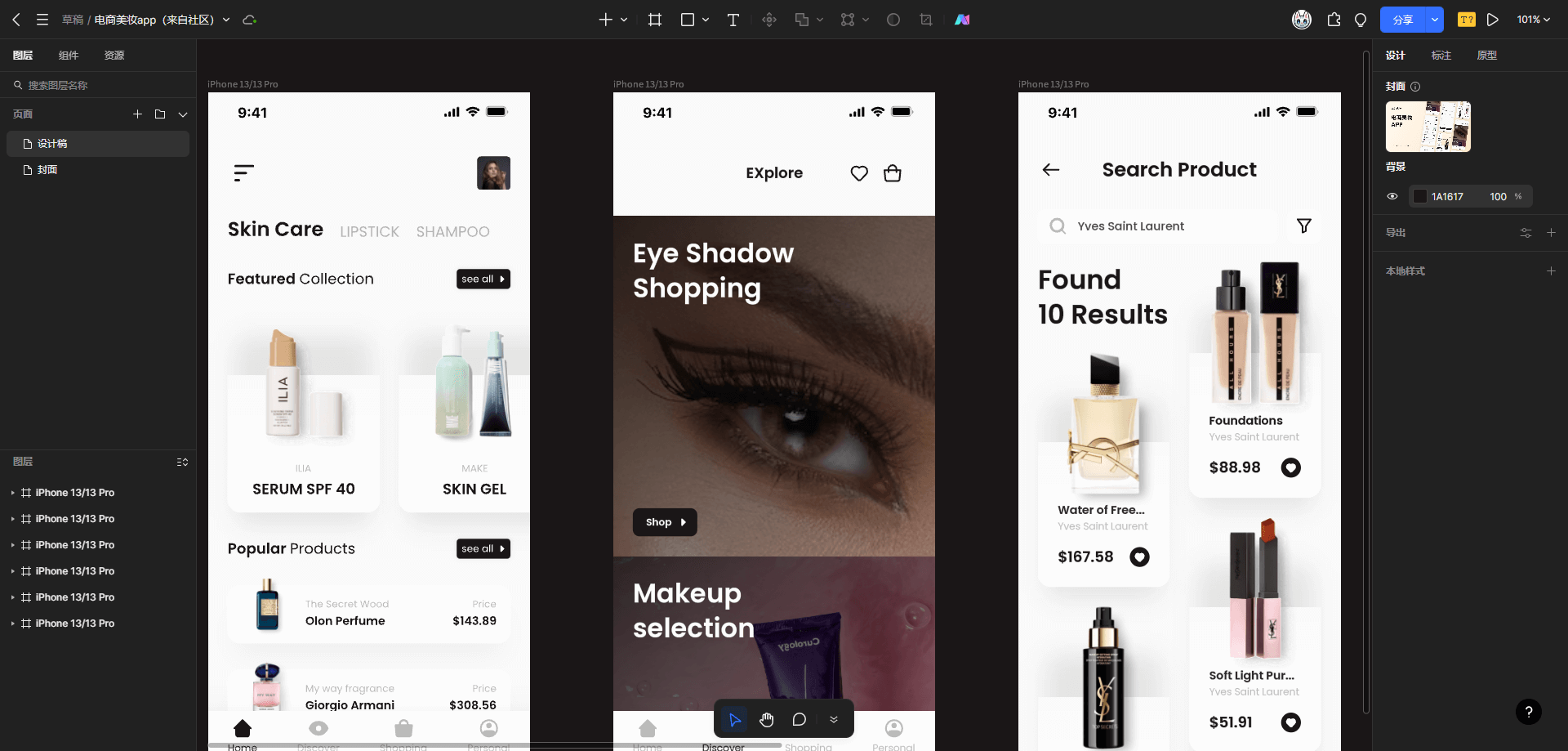Expand the boolean operation dropdown arrow

pos(820,20)
